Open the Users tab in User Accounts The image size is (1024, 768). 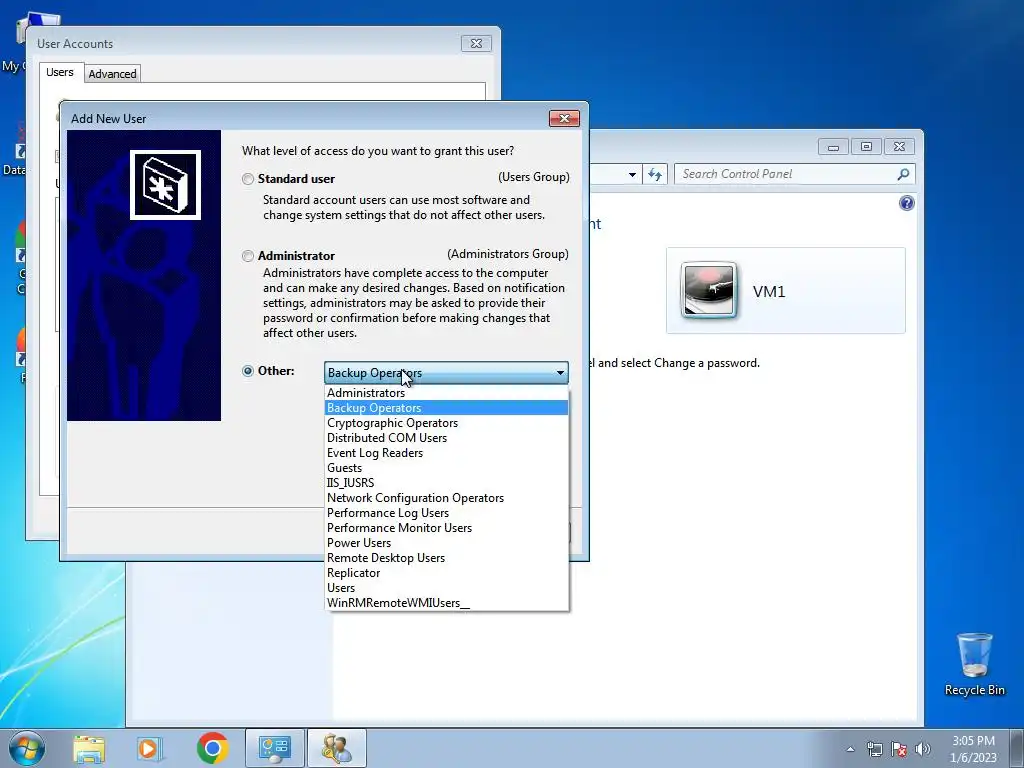click(59, 72)
